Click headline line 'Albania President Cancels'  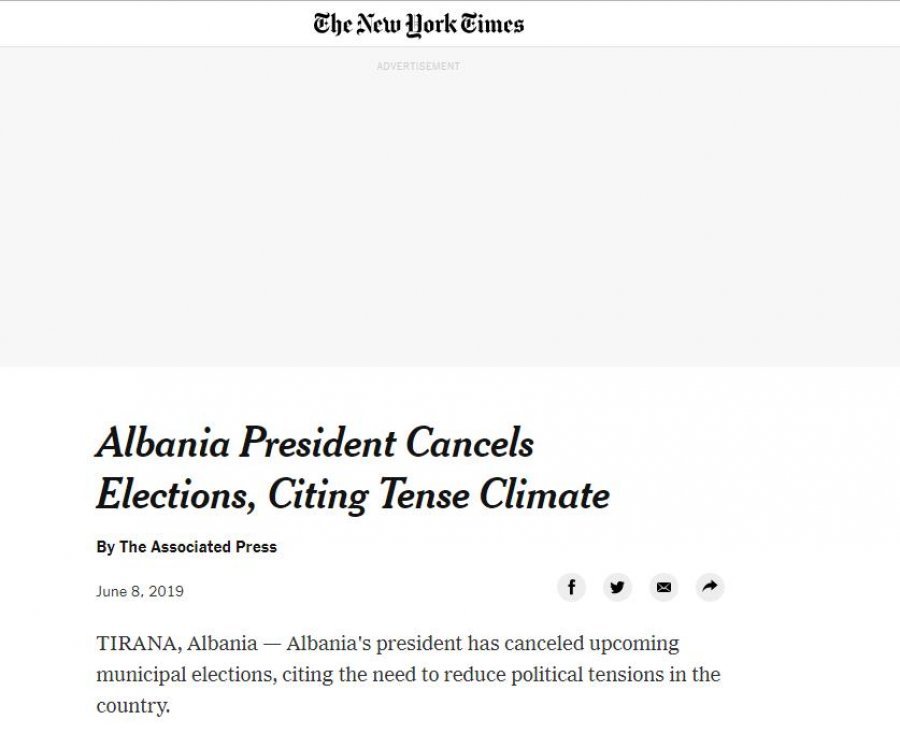click(315, 443)
